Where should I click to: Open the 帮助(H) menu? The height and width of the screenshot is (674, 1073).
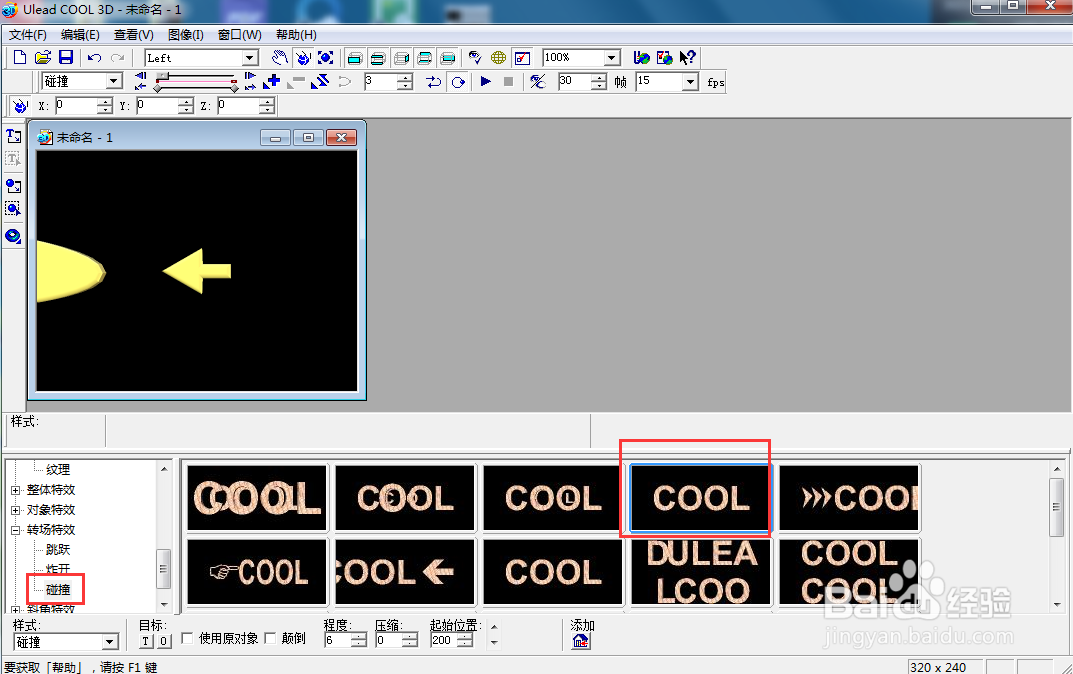[296, 35]
